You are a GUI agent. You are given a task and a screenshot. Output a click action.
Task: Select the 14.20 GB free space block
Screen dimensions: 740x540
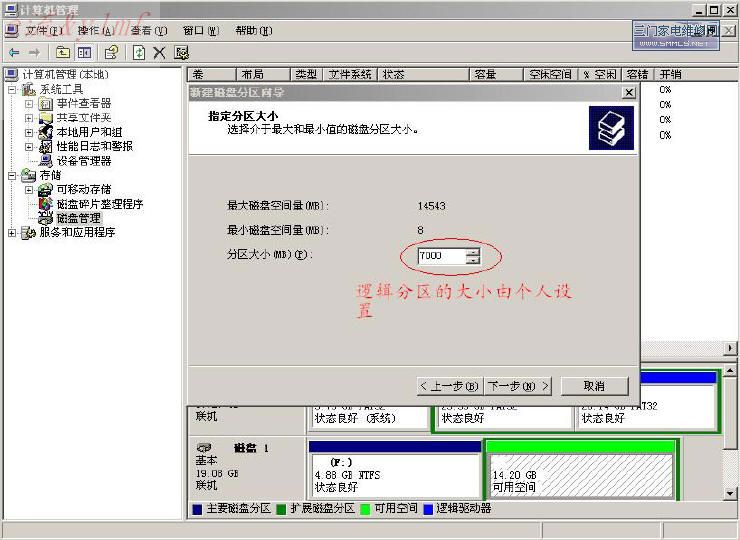(x=580, y=475)
